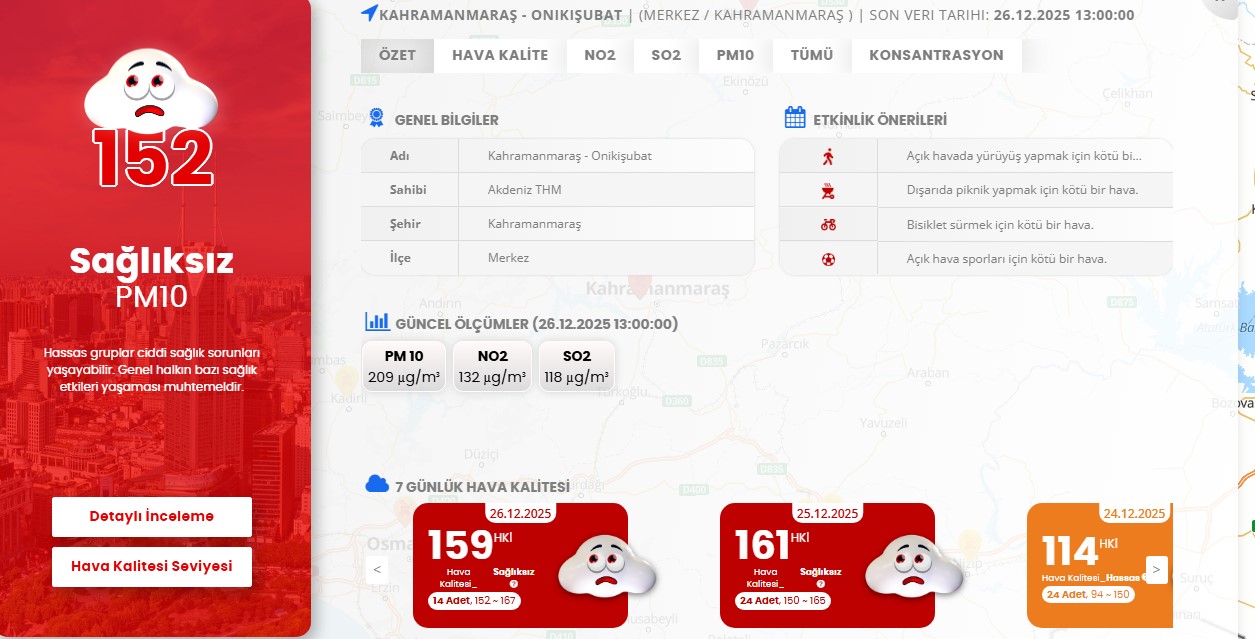
Task: Select the TÜMÜ tab
Action: click(x=810, y=55)
